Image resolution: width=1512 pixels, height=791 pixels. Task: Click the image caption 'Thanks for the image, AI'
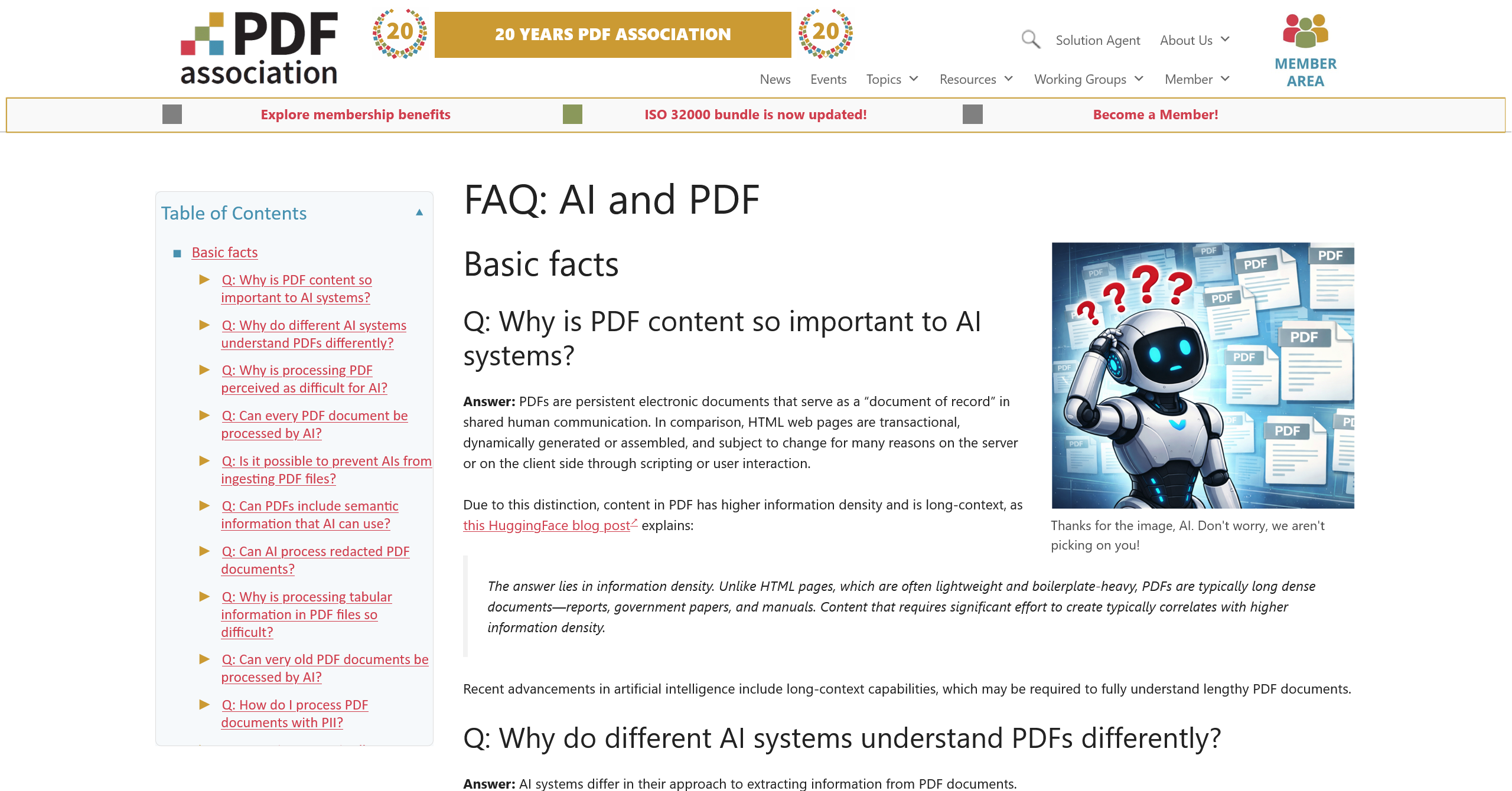1188,535
